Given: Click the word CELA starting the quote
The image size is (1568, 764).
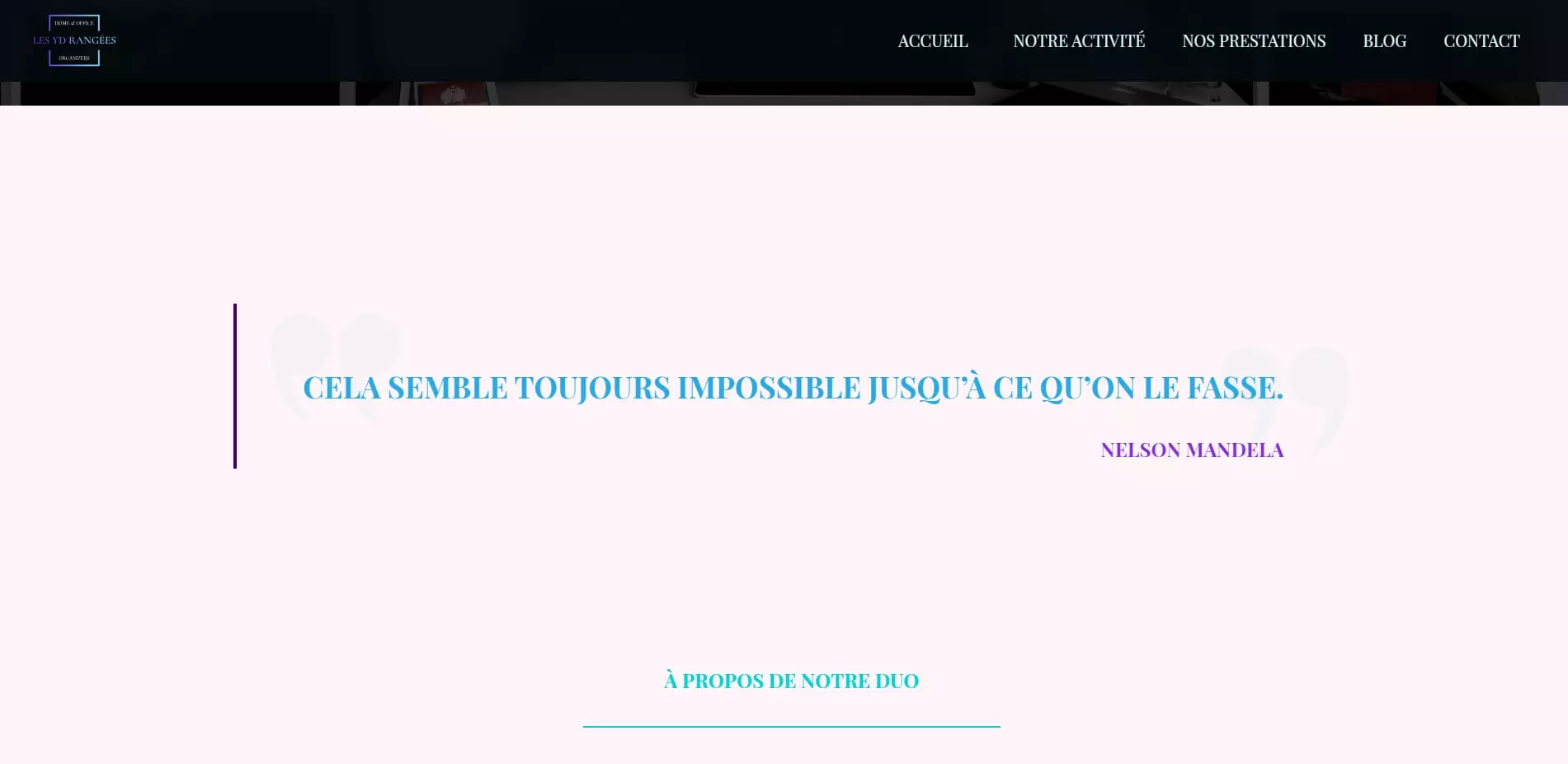Looking at the screenshot, I should 341,389.
